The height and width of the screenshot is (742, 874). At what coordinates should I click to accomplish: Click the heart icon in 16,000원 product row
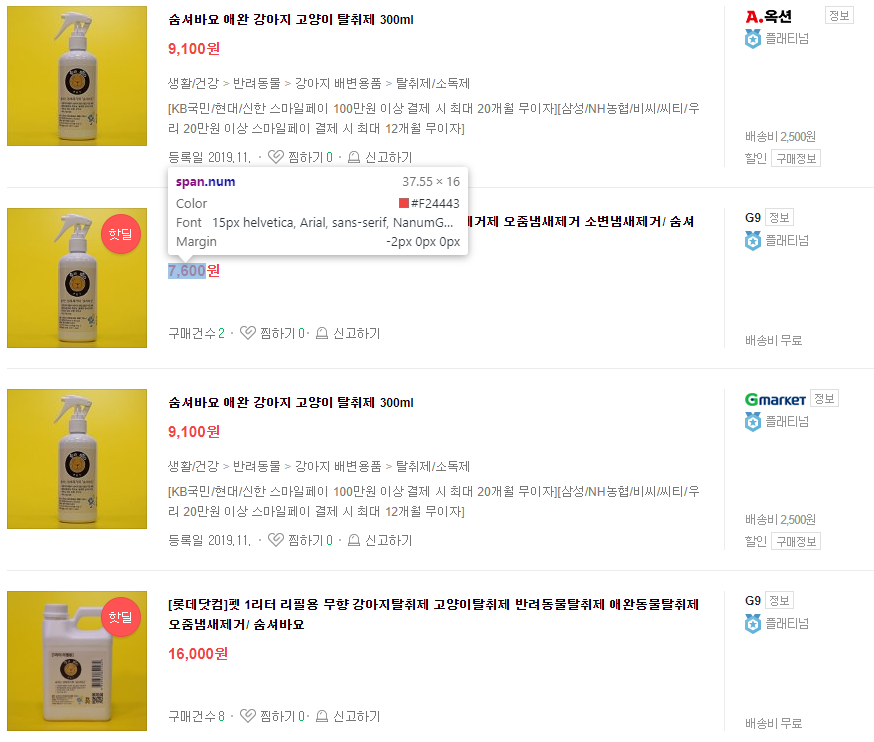[247, 716]
